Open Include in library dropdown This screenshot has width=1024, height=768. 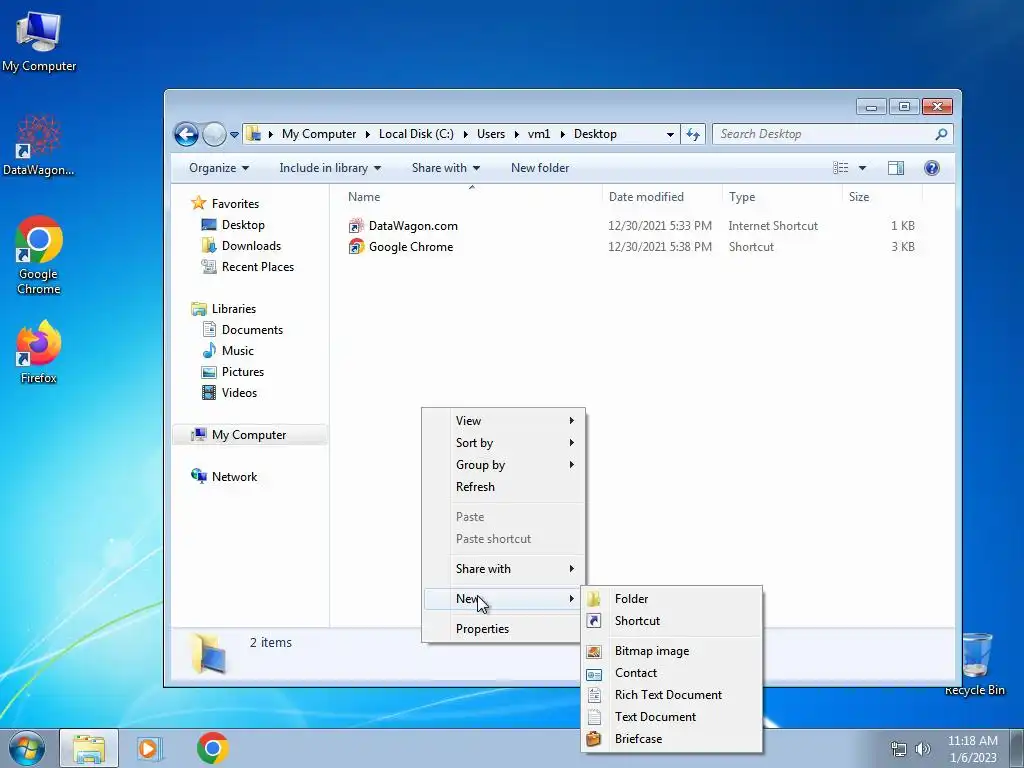click(x=330, y=168)
